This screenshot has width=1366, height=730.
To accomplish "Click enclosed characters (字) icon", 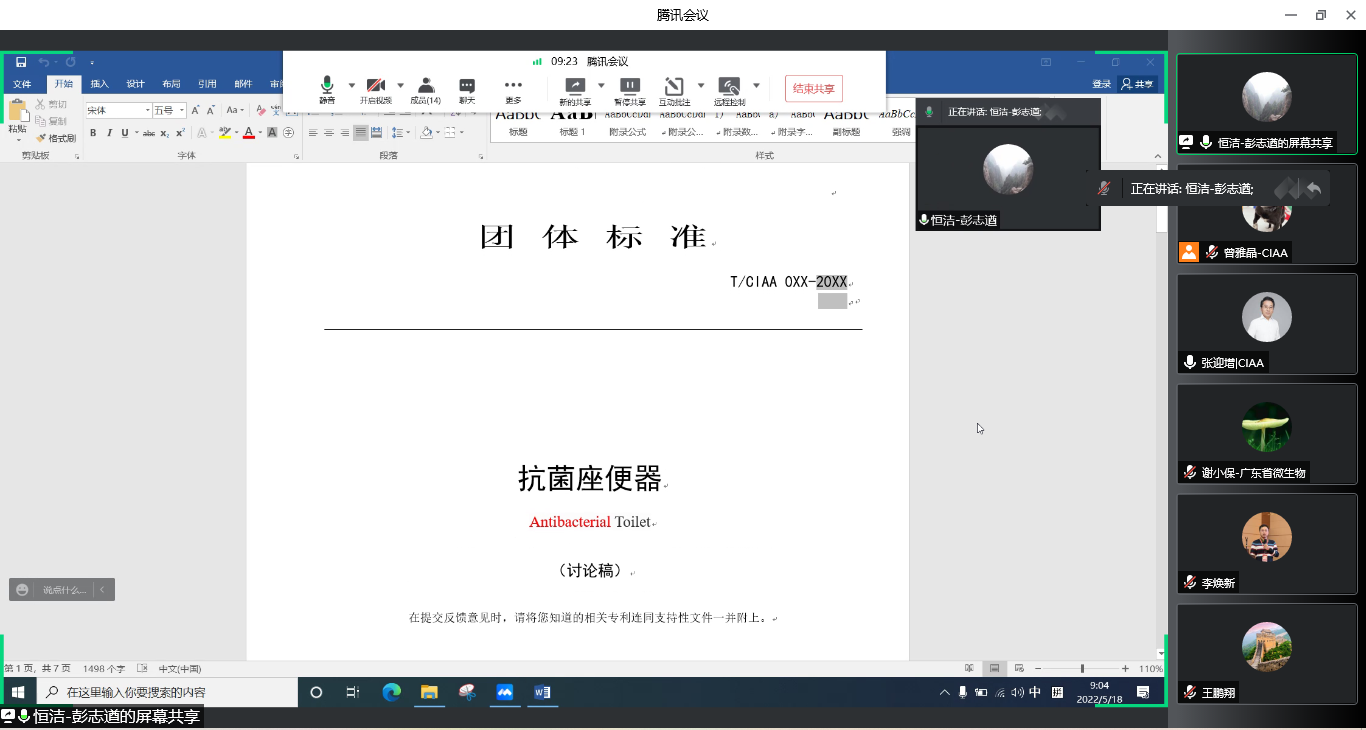I will [289, 133].
